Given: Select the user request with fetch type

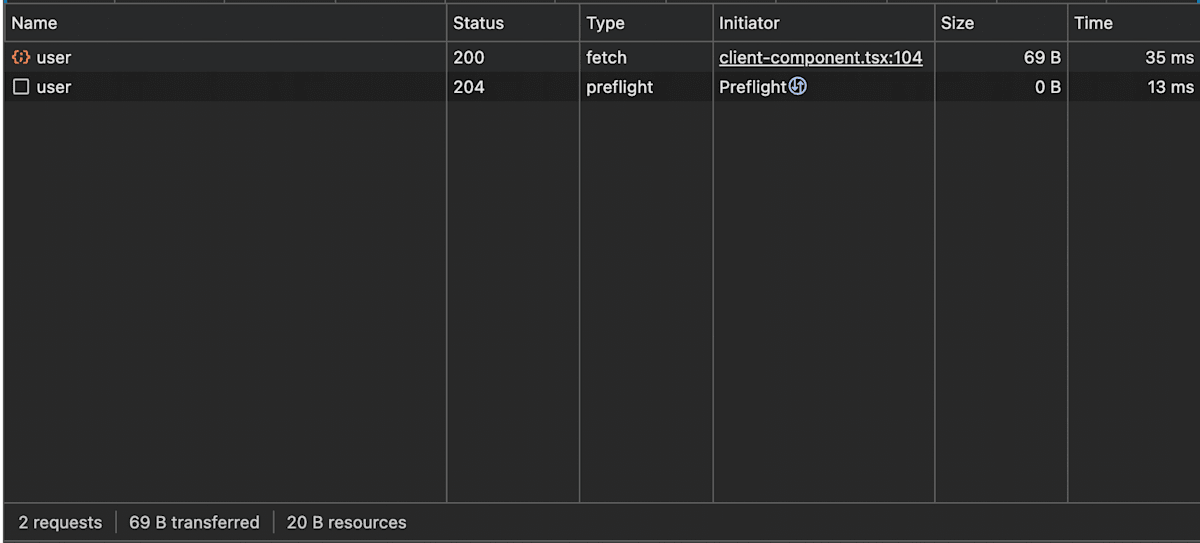Looking at the screenshot, I should [54, 58].
